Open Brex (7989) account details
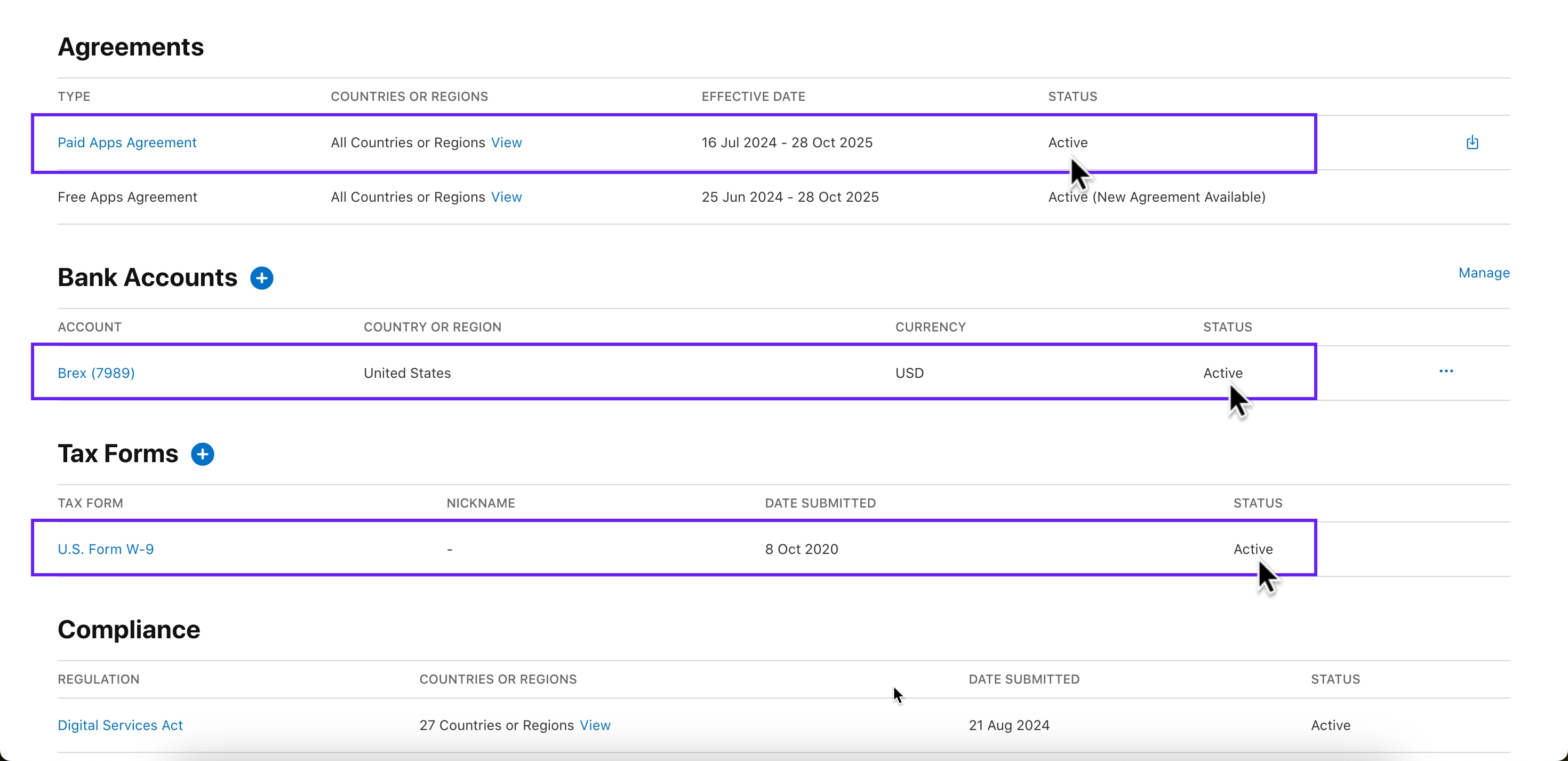 pos(96,373)
